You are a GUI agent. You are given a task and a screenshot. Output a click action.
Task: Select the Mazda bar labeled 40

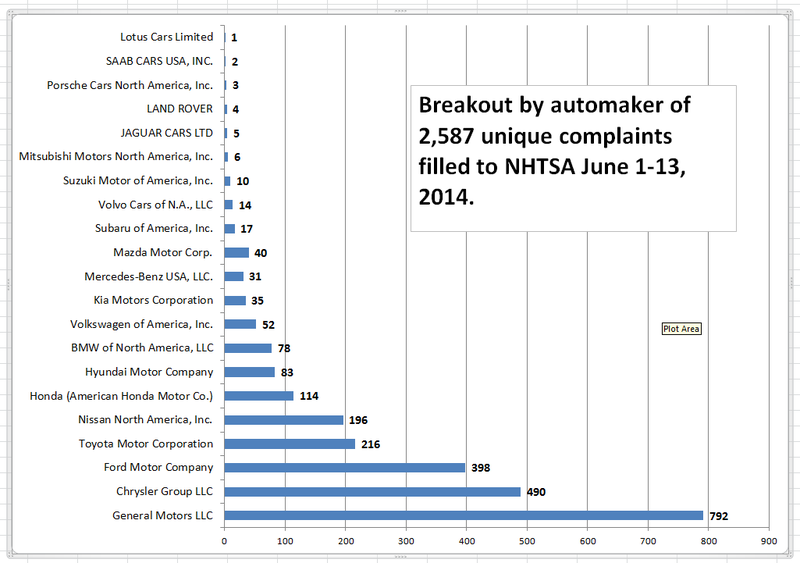(236, 253)
